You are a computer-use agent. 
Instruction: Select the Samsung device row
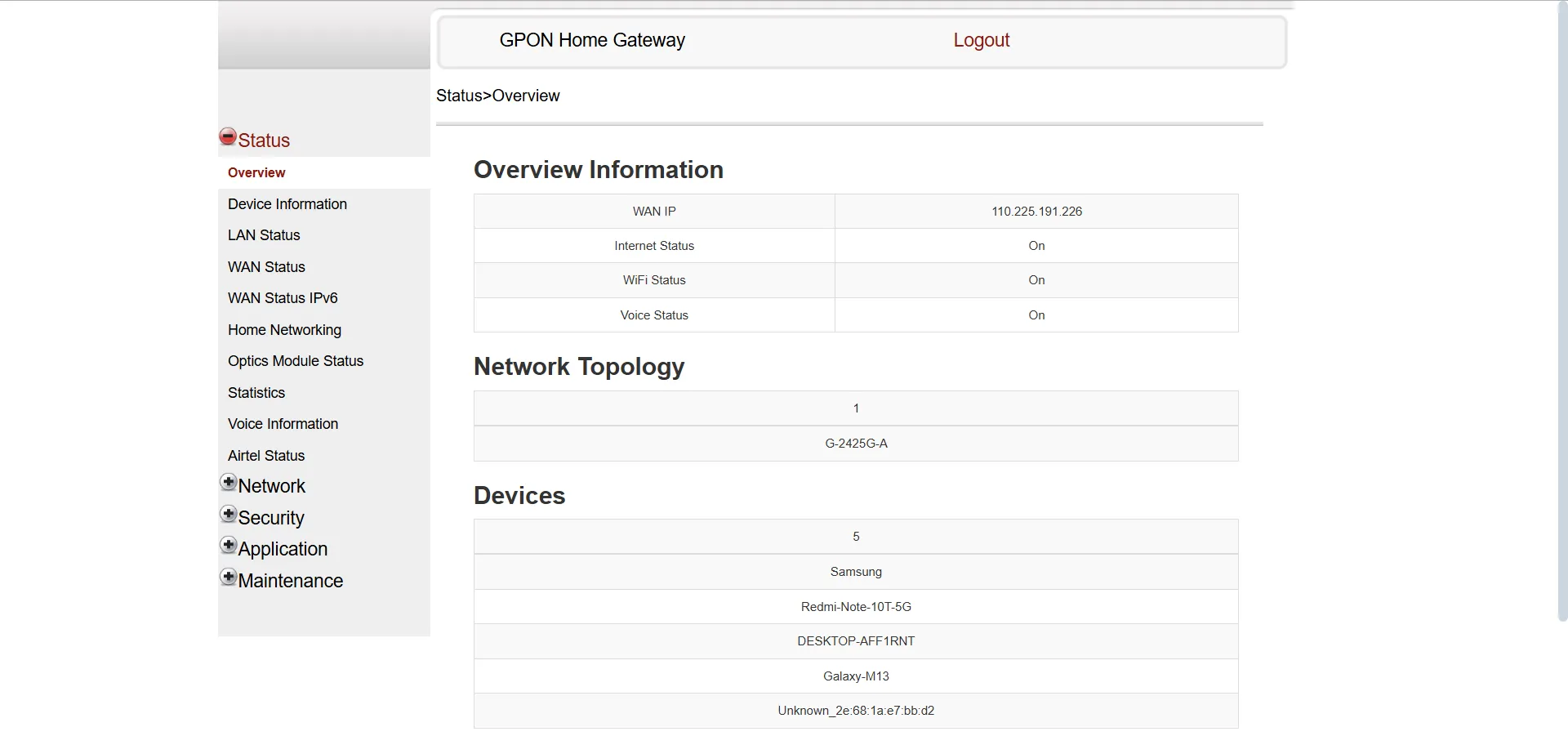(x=855, y=571)
